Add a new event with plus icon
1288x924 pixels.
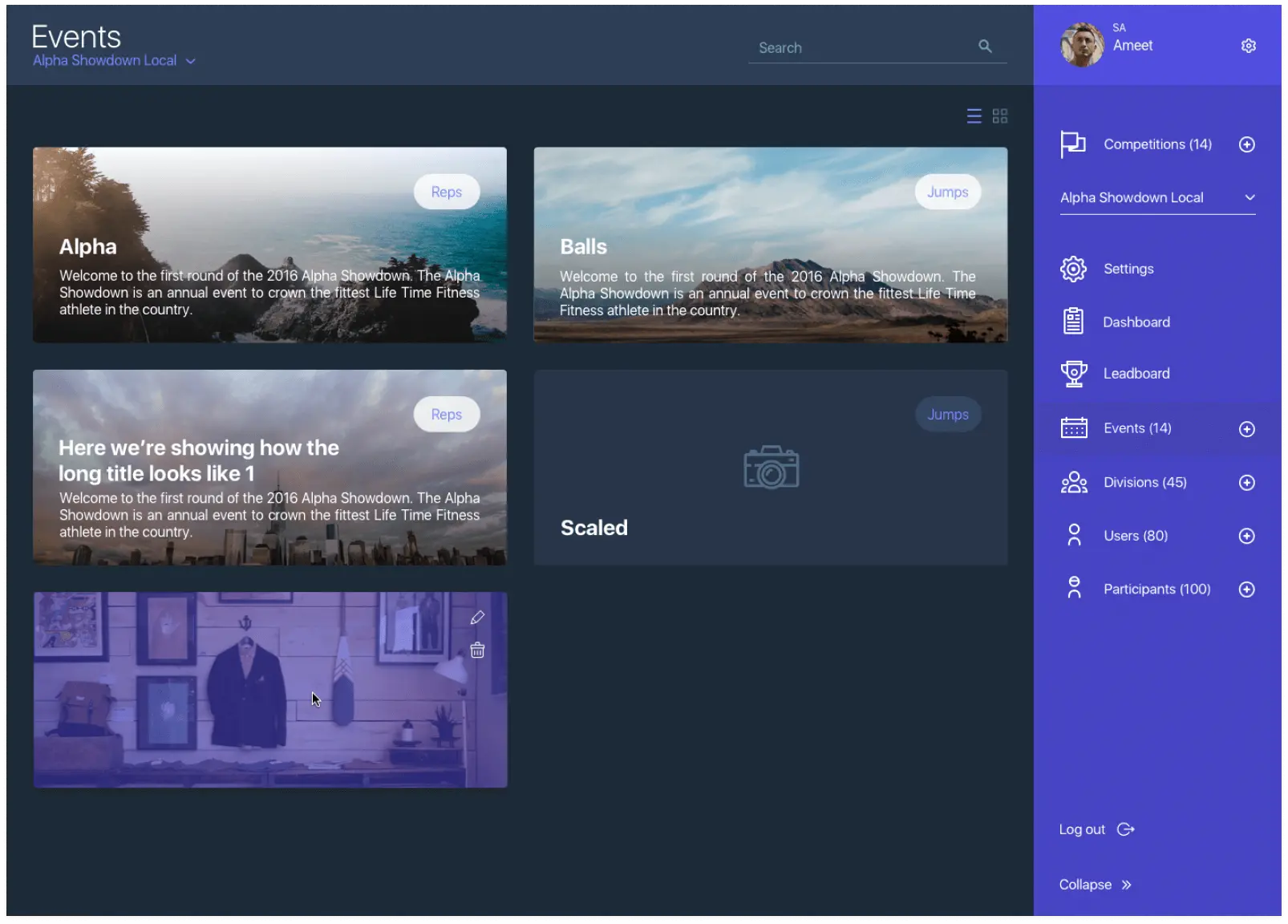pyautogui.click(x=1246, y=429)
